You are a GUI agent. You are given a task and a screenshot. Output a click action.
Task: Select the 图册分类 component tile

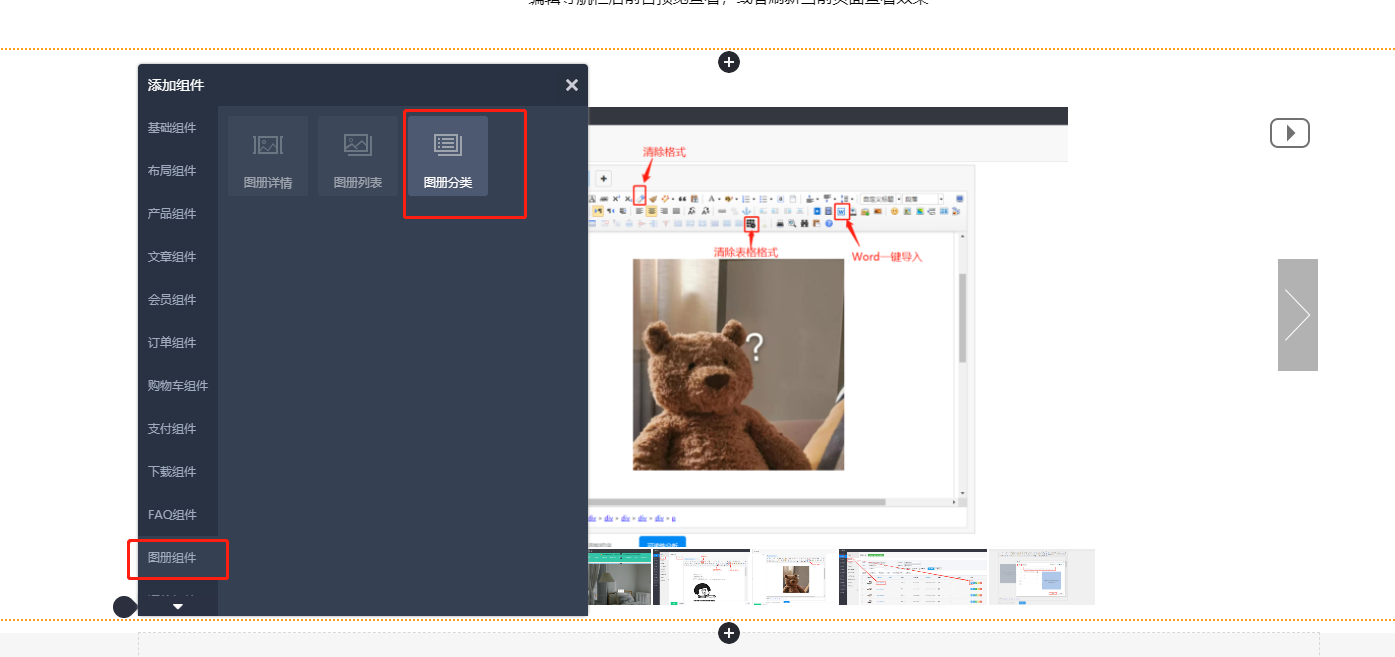pyautogui.click(x=447, y=156)
